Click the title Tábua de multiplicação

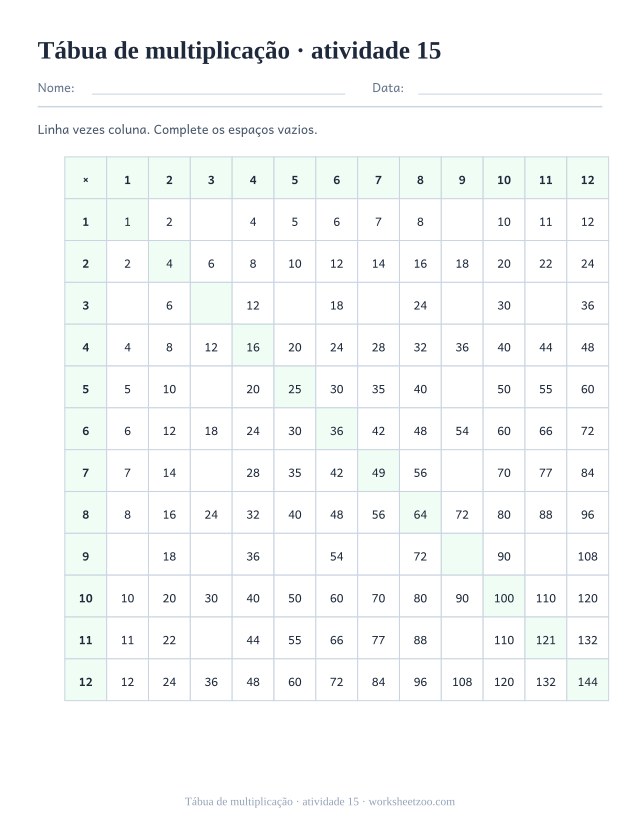(163, 51)
